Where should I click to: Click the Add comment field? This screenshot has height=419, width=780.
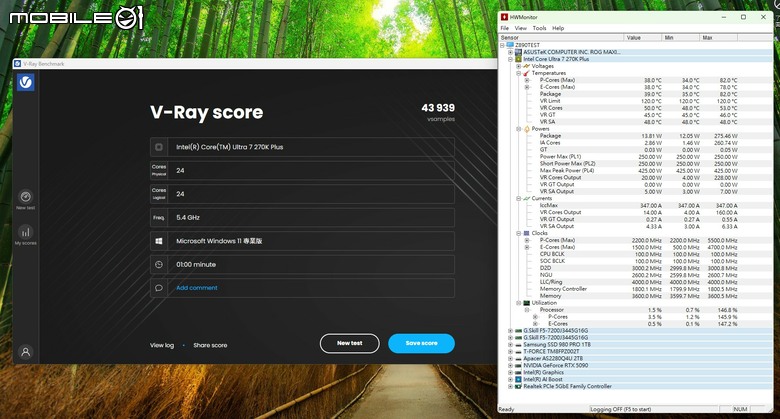tap(302, 288)
